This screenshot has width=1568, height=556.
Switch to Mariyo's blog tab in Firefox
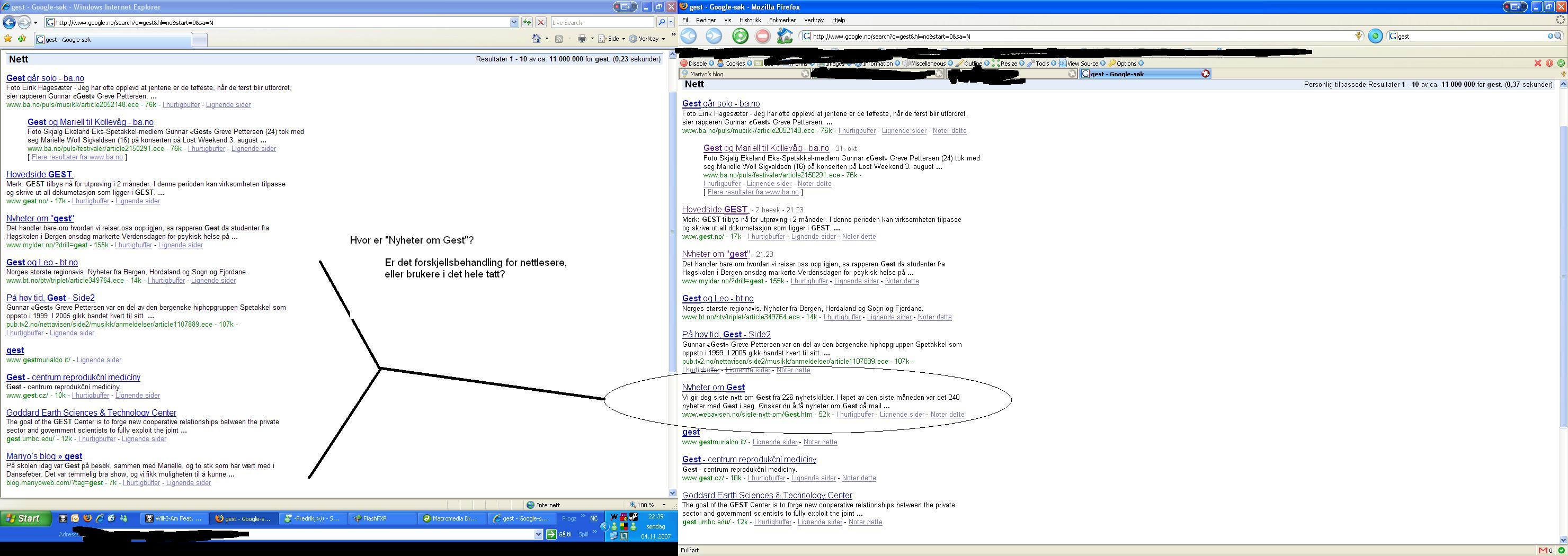click(x=744, y=74)
